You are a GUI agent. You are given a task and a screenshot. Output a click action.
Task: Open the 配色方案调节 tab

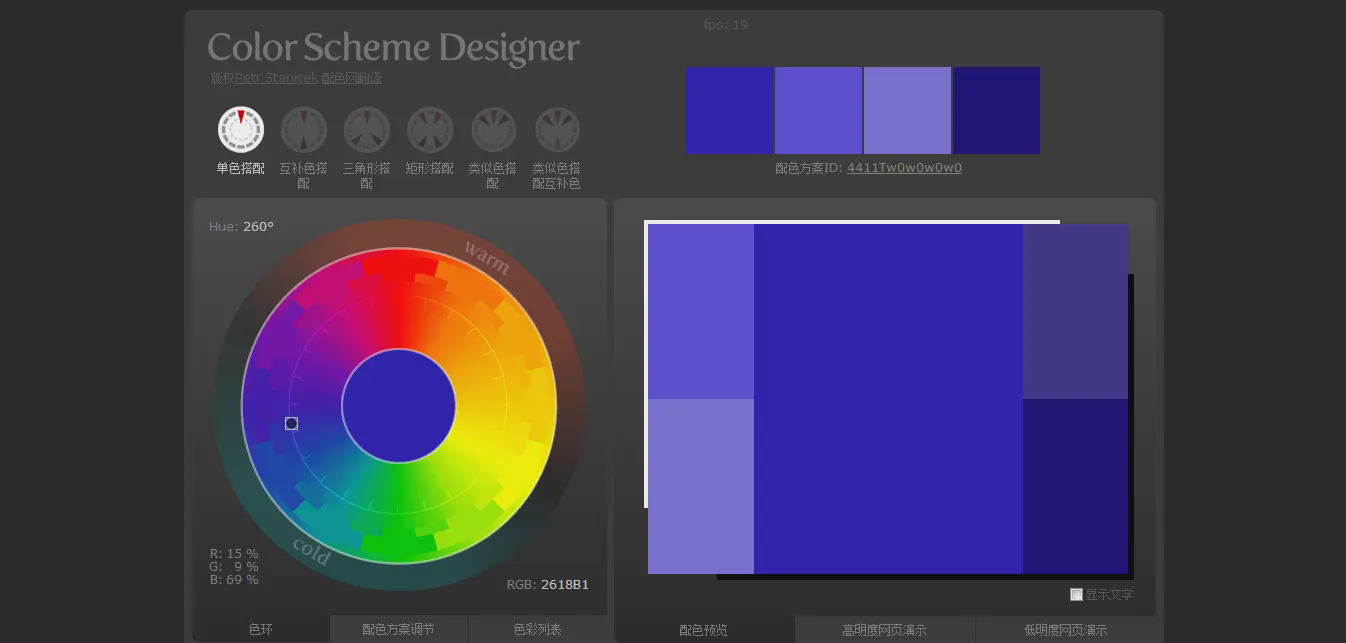click(398, 629)
